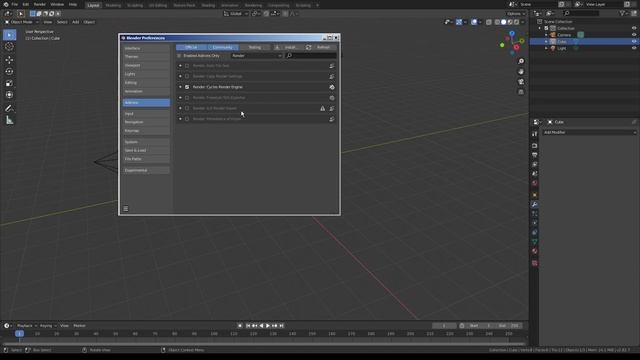The height and width of the screenshot is (360, 640).
Task: Open the Object Mode dropdown
Action: 21,22
